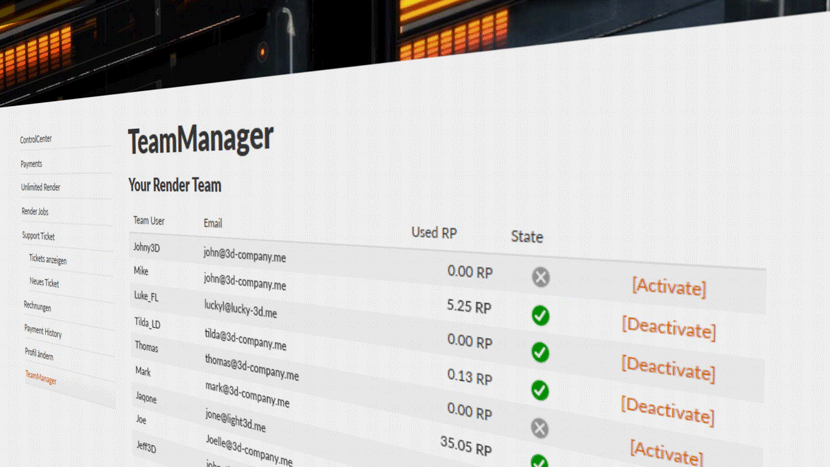830x467 pixels.
Task: Open Unlimited Render from the sidebar
Action: coord(41,187)
